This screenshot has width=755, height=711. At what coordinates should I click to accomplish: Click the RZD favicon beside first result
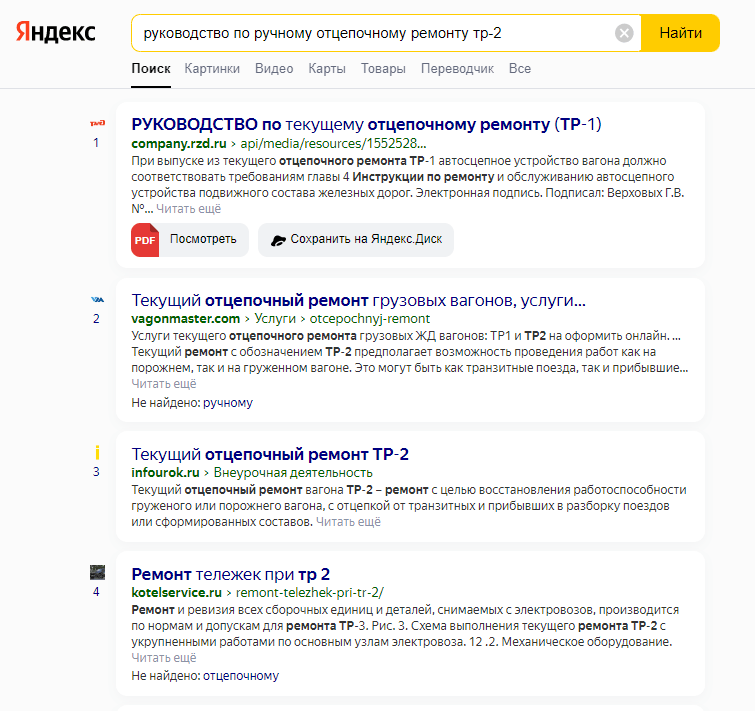pos(97,123)
